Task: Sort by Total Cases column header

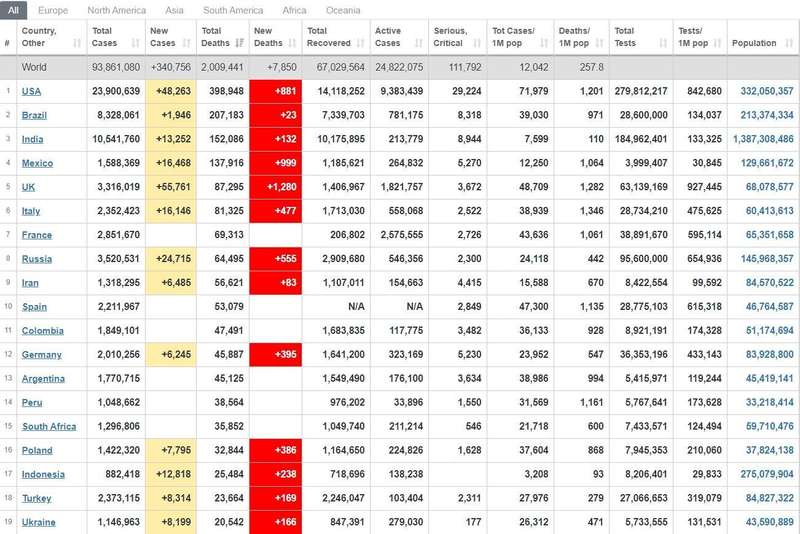Action: coord(104,37)
